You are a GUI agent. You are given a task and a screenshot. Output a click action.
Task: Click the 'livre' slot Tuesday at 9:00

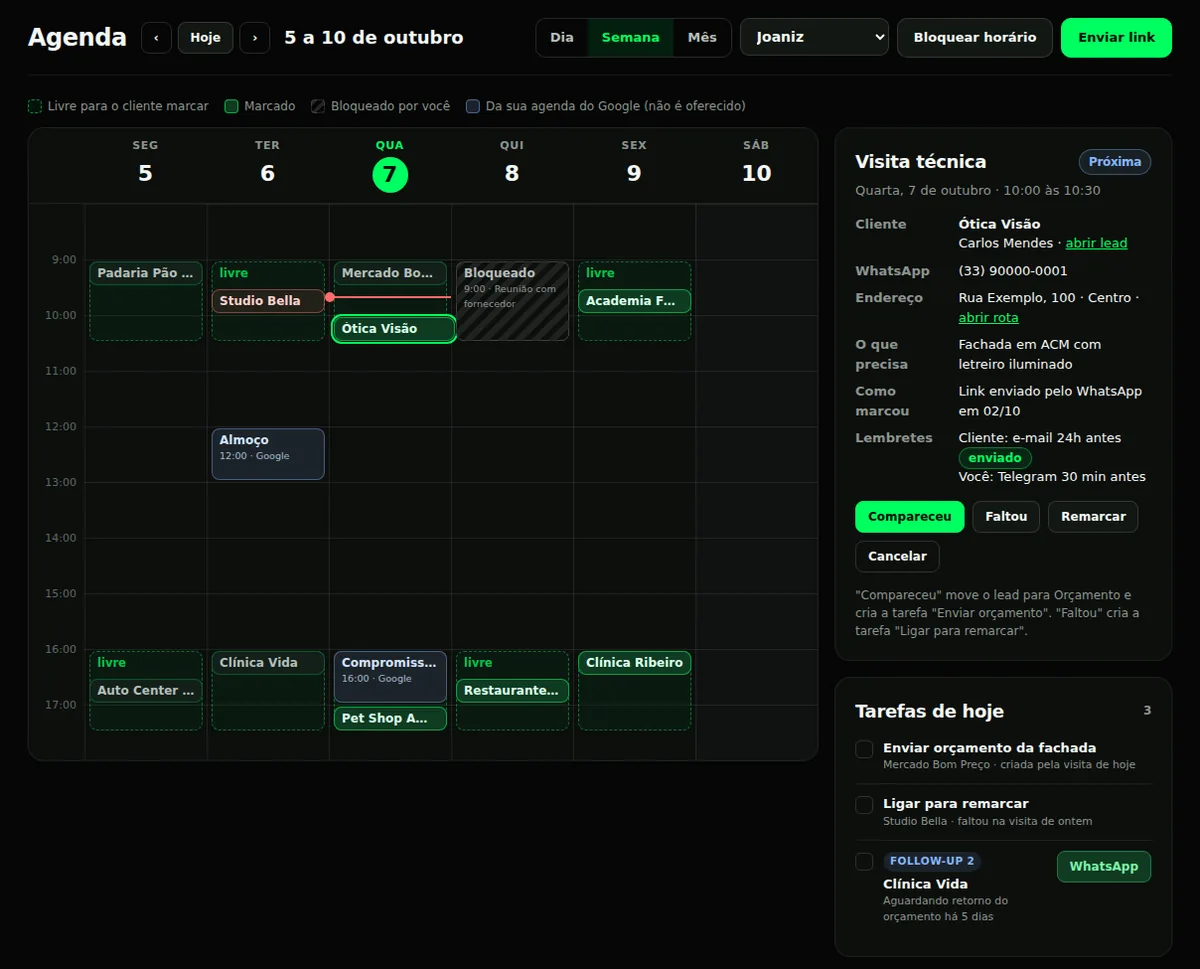click(233, 273)
